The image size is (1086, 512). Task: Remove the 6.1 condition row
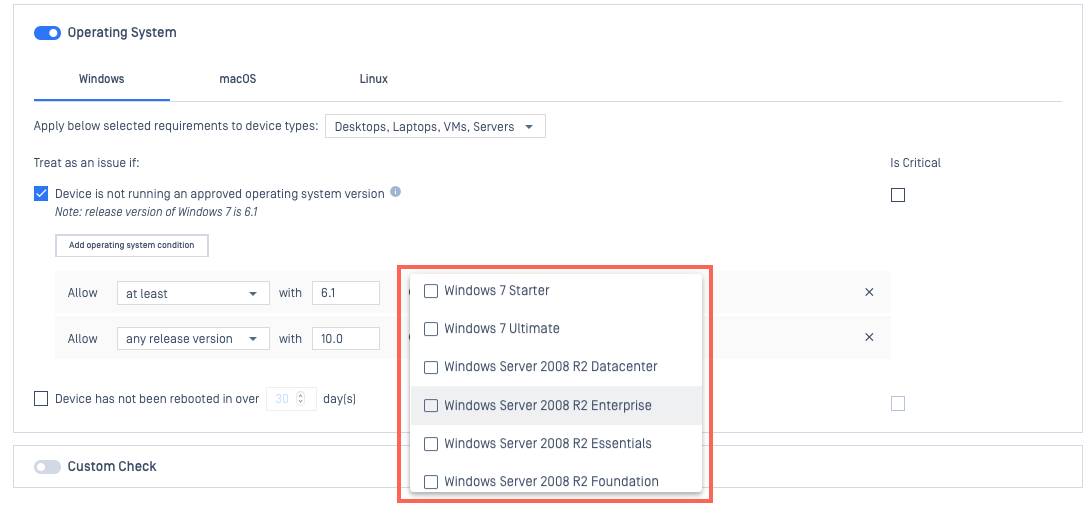click(x=869, y=292)
